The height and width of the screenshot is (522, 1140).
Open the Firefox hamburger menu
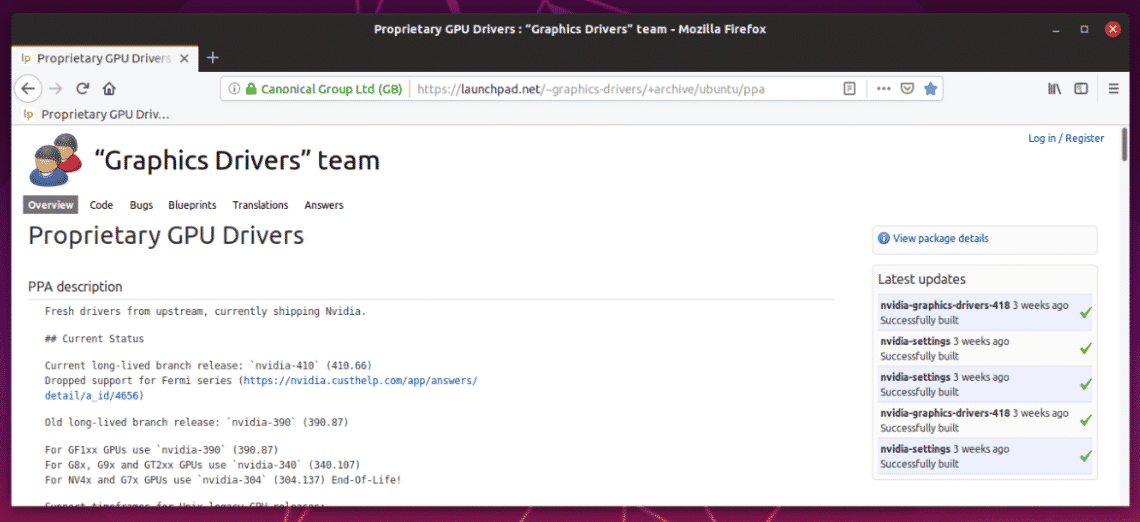(x=1113, y=89)
